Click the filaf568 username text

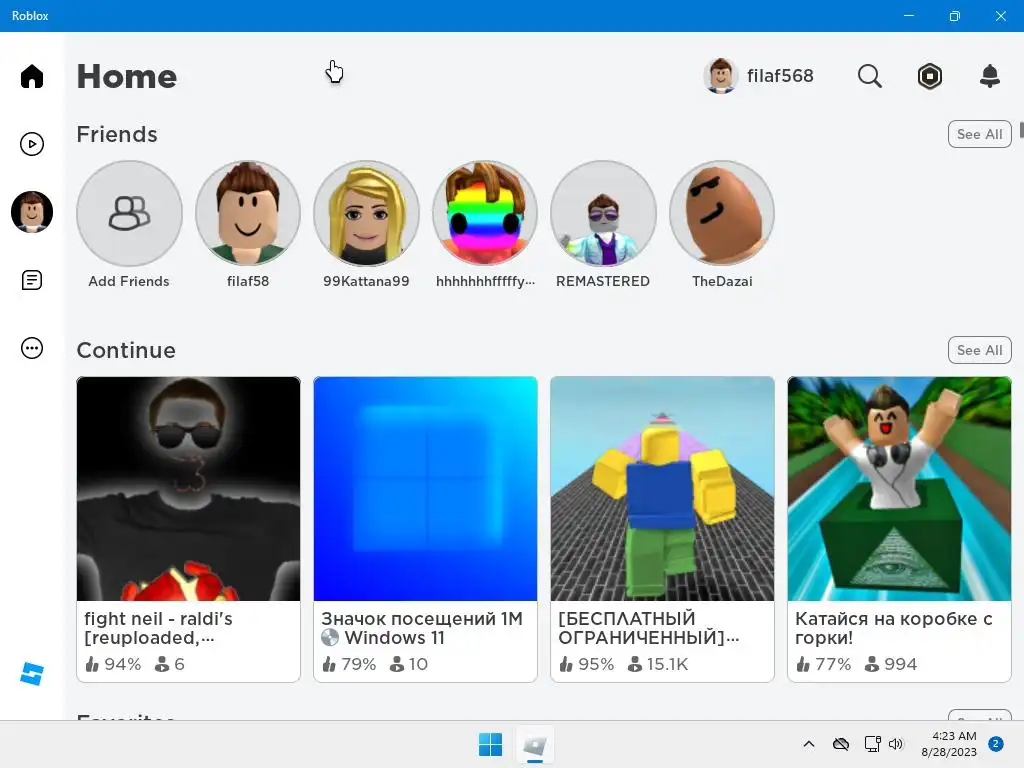pyautogui.click(x=780, y=76)
